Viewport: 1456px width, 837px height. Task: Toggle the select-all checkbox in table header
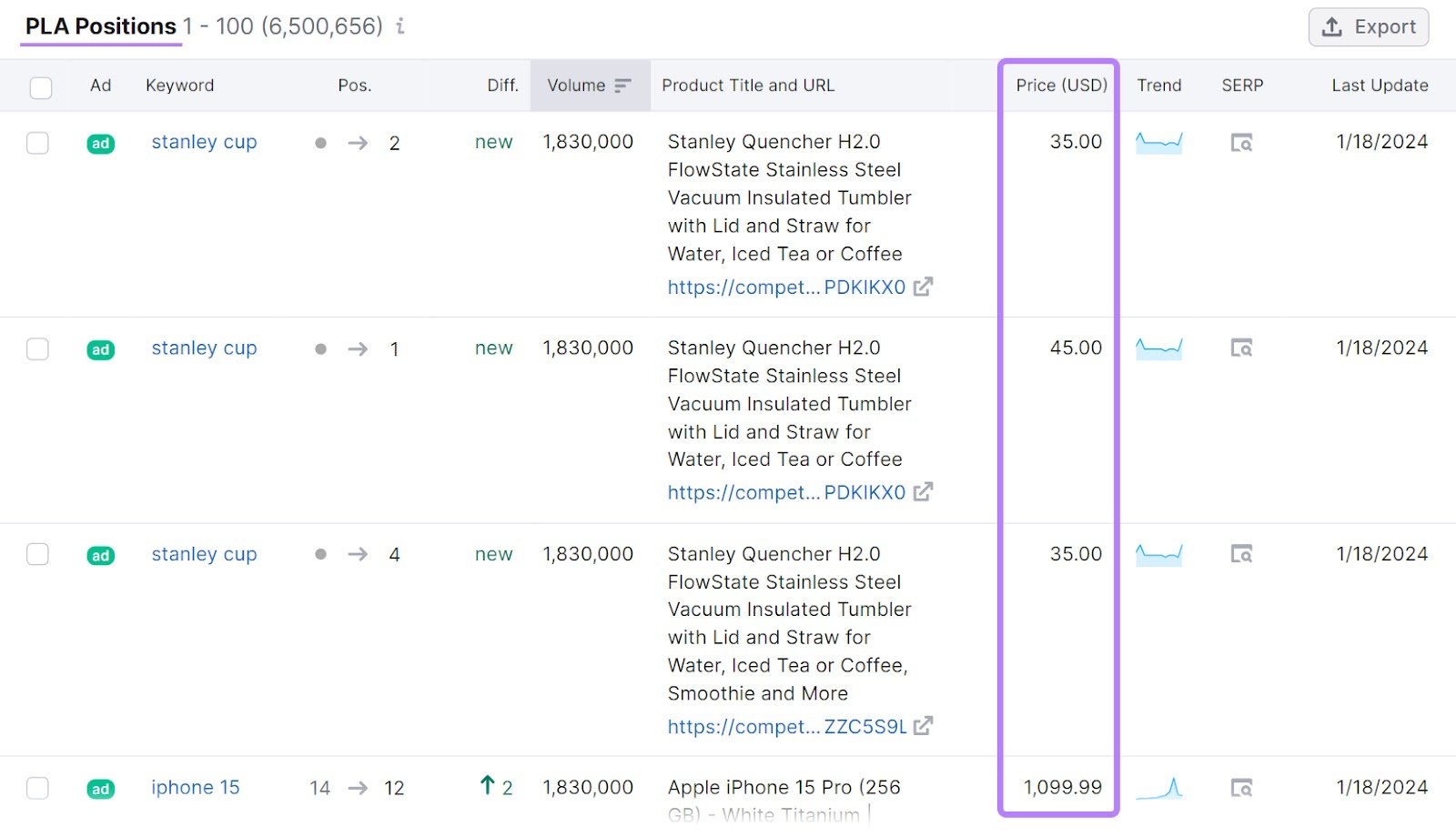pyautogui.click(x=41, y=87)
